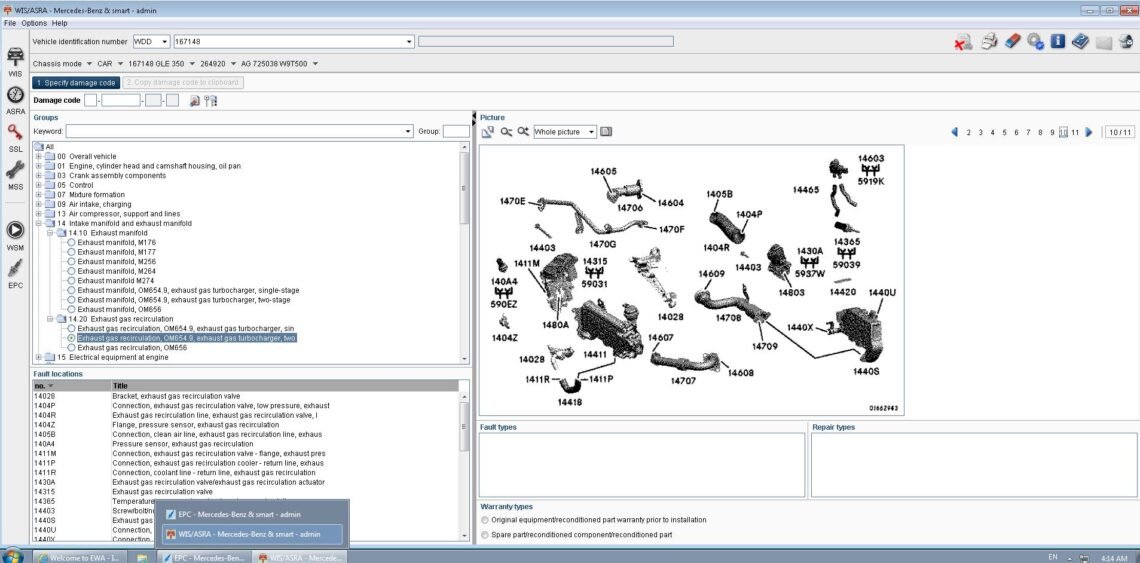Click the Group number input field
The width and height of the screenshot is (1140, 563).
pos(456,132)
